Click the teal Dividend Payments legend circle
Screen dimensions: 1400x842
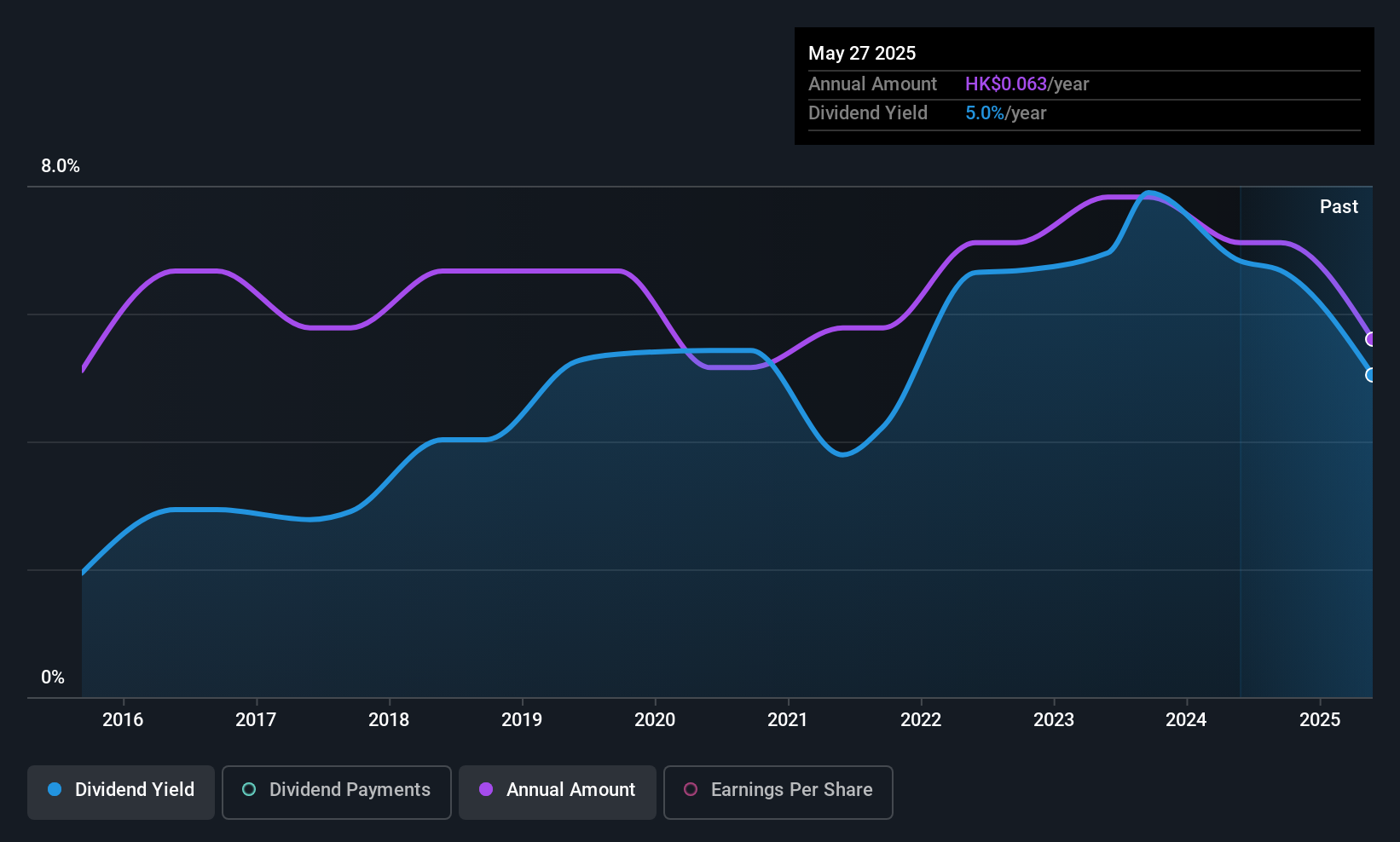pyautogui.click(x=249, y=789)
